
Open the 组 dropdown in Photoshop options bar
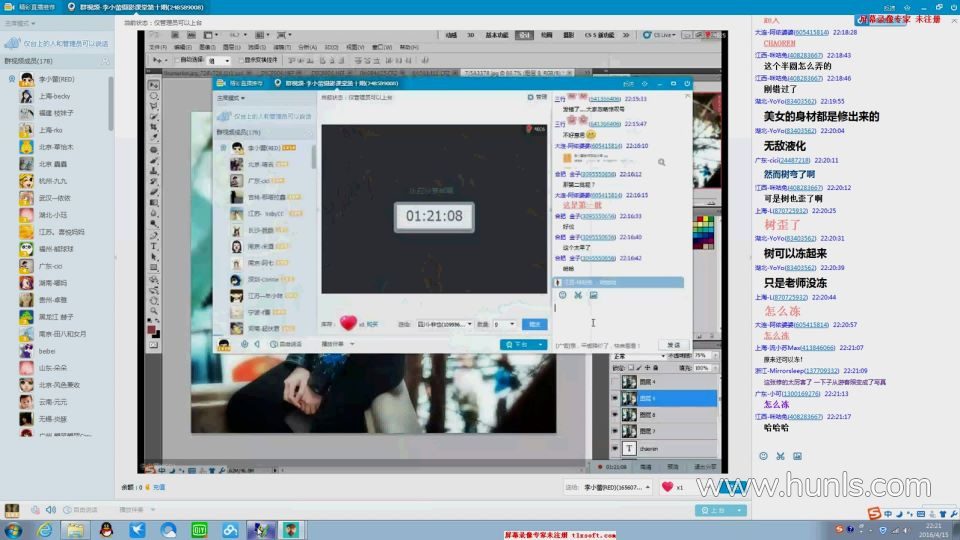219,61
